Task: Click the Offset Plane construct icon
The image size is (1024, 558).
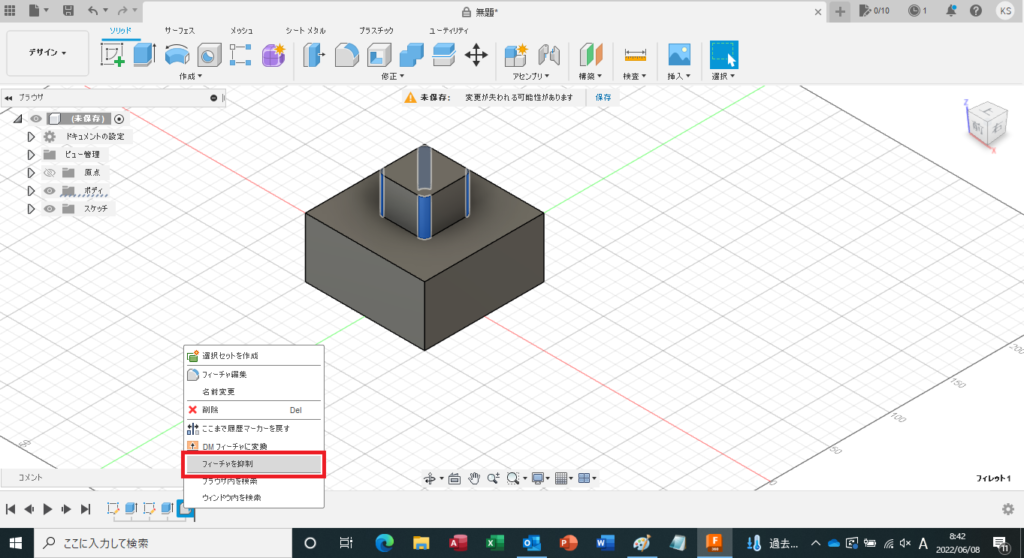Action: click(591, 55)
